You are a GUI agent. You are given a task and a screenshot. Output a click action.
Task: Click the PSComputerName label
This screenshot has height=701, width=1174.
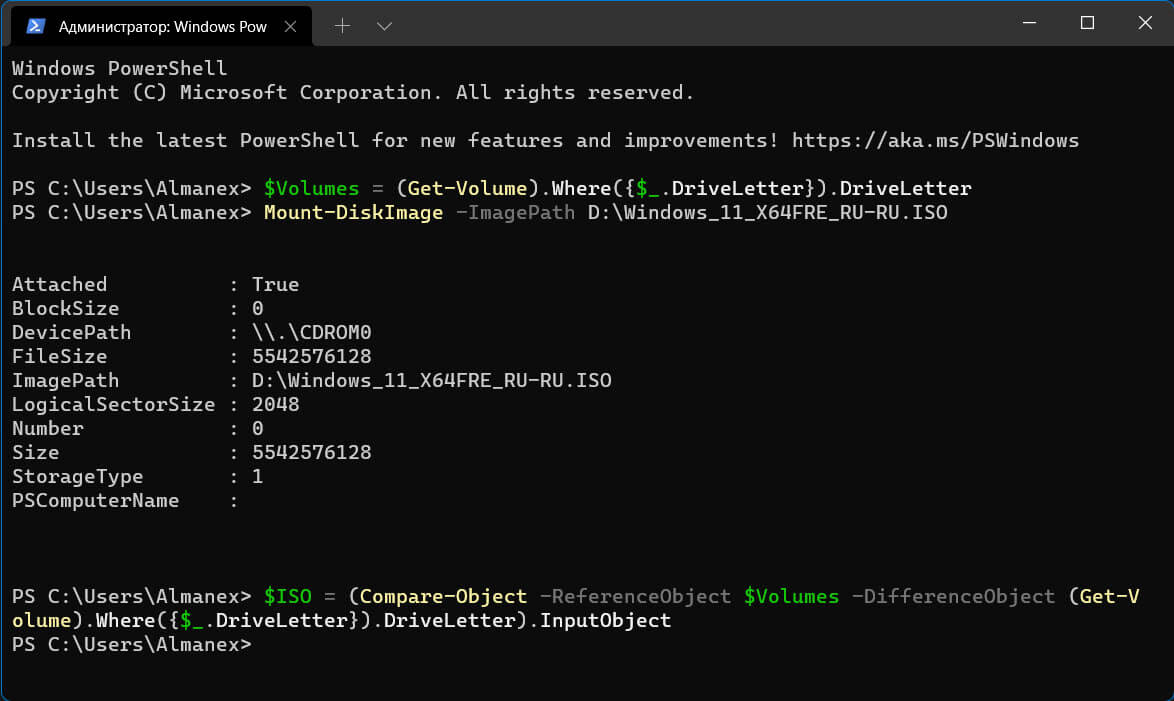click(95, 500)
